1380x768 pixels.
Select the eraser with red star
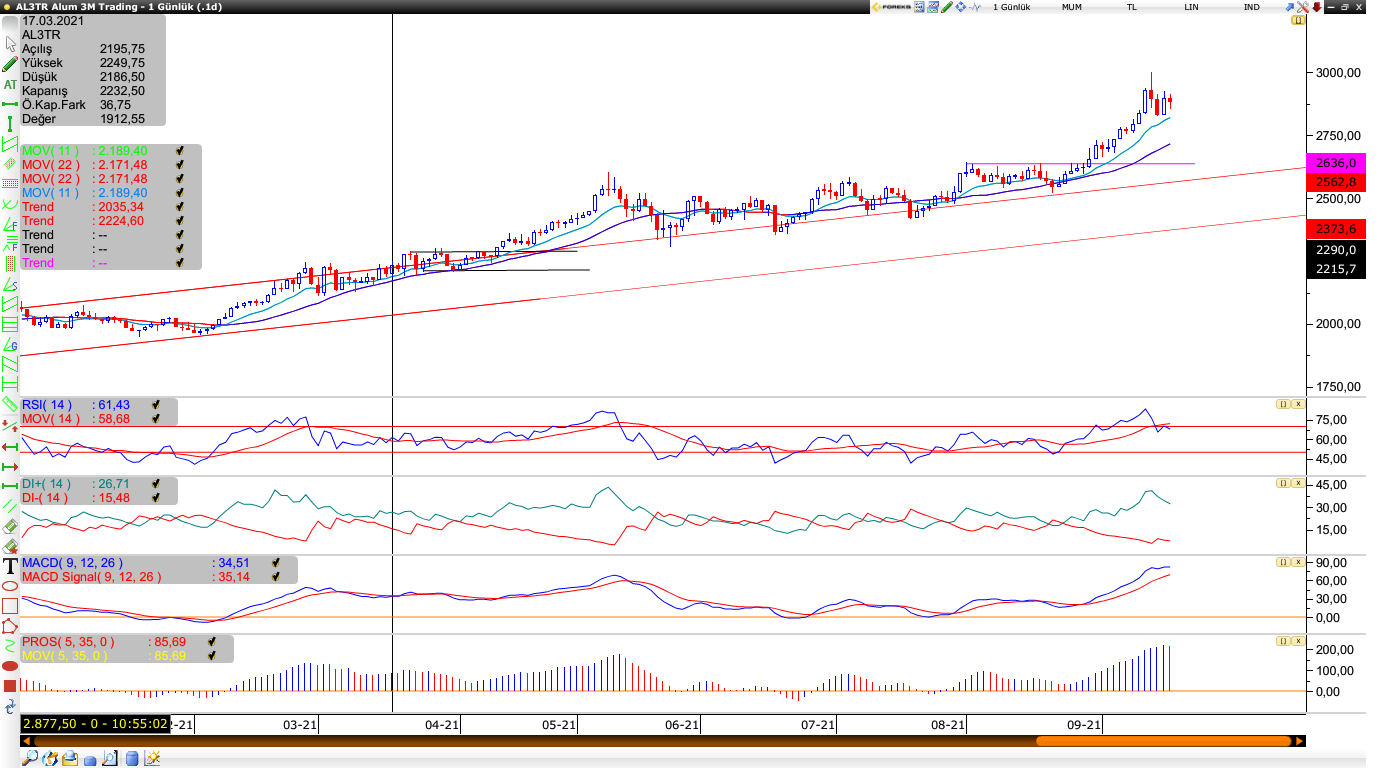coord(10,547)
